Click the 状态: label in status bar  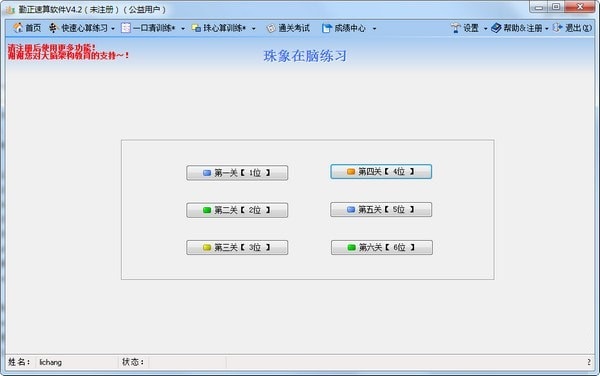(133, 362)
